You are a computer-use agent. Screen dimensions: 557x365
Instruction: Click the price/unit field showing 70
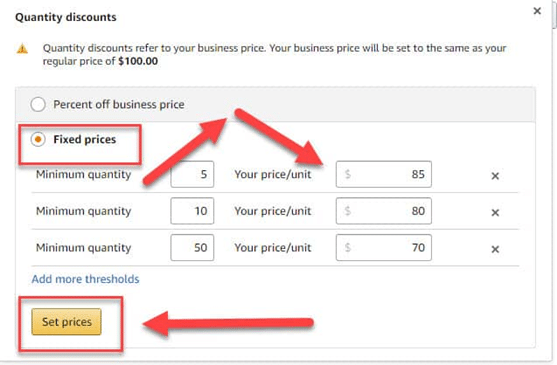pyautogui.click(x=384, y=247)
